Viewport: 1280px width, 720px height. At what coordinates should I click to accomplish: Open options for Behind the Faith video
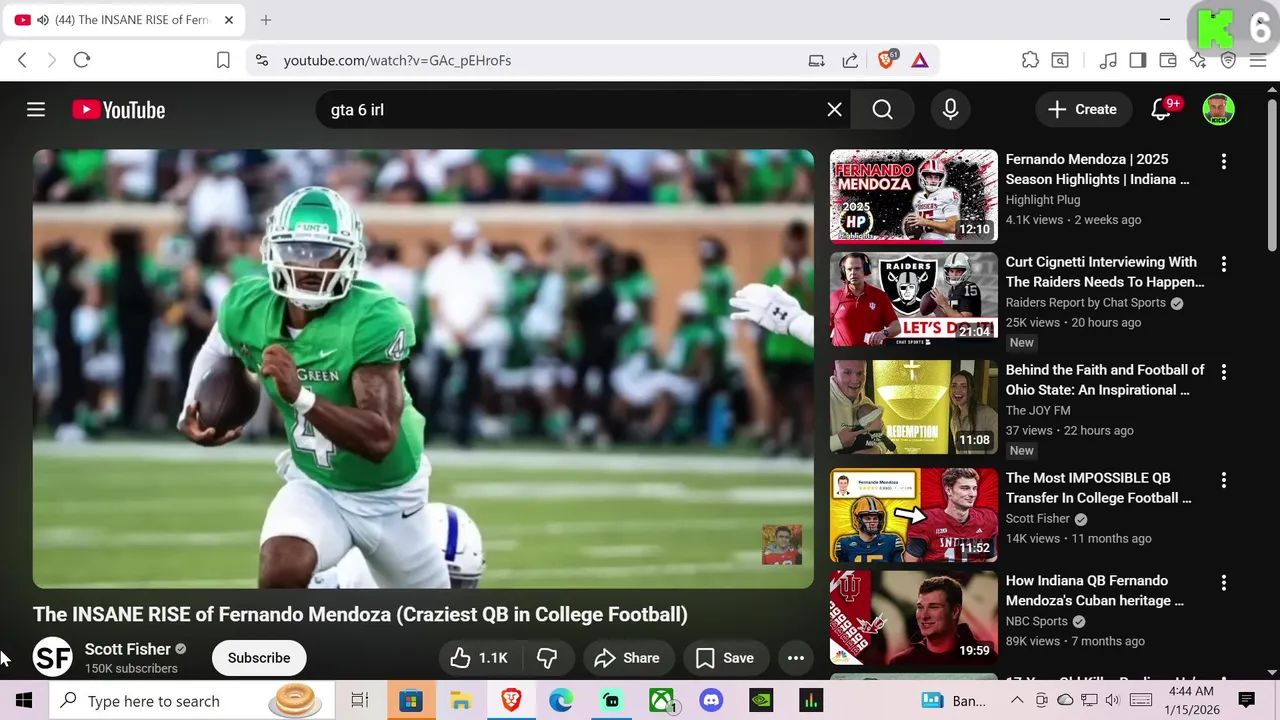(1223, 372)
